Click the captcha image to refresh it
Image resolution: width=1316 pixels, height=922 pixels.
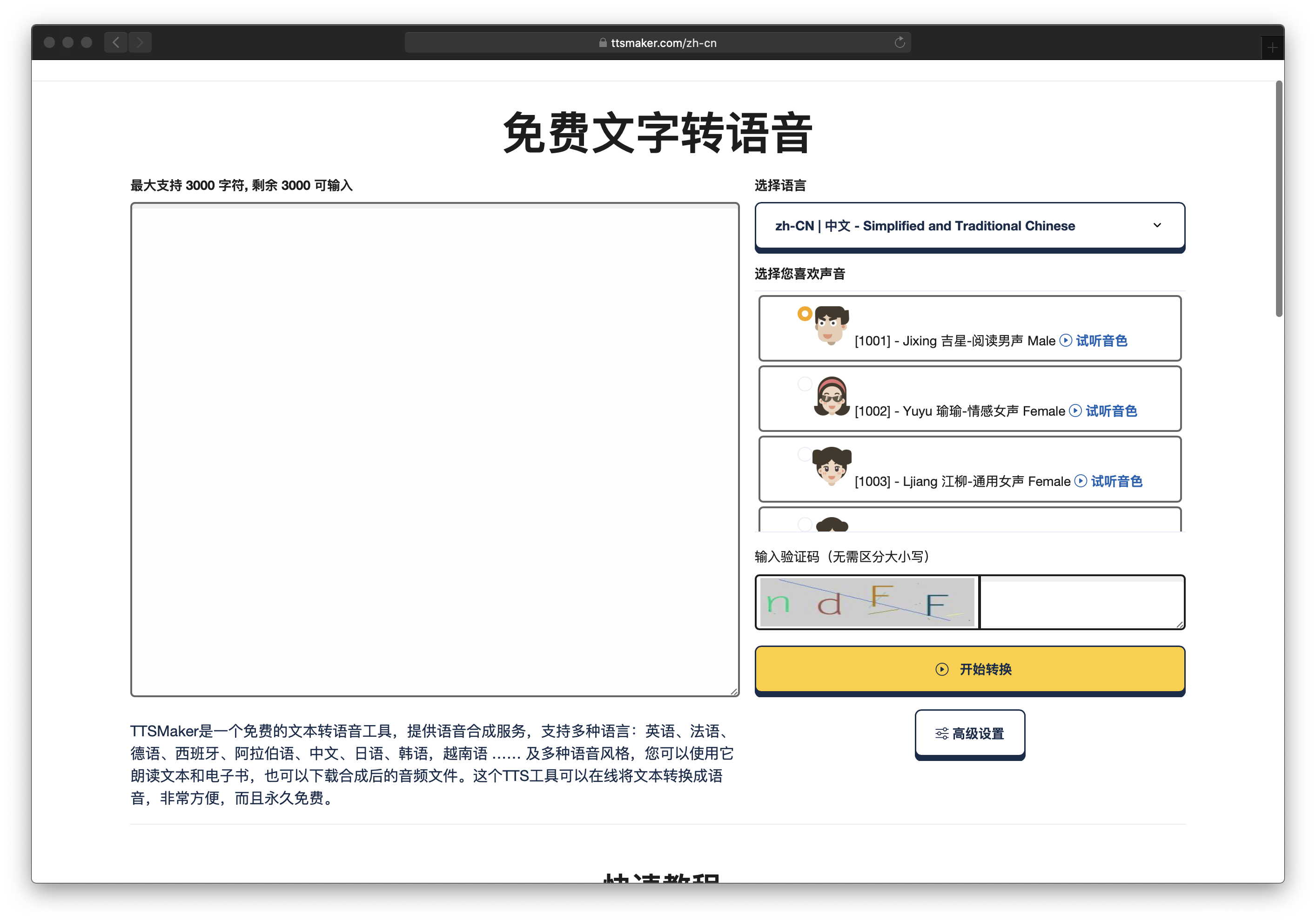pos(866,602)
